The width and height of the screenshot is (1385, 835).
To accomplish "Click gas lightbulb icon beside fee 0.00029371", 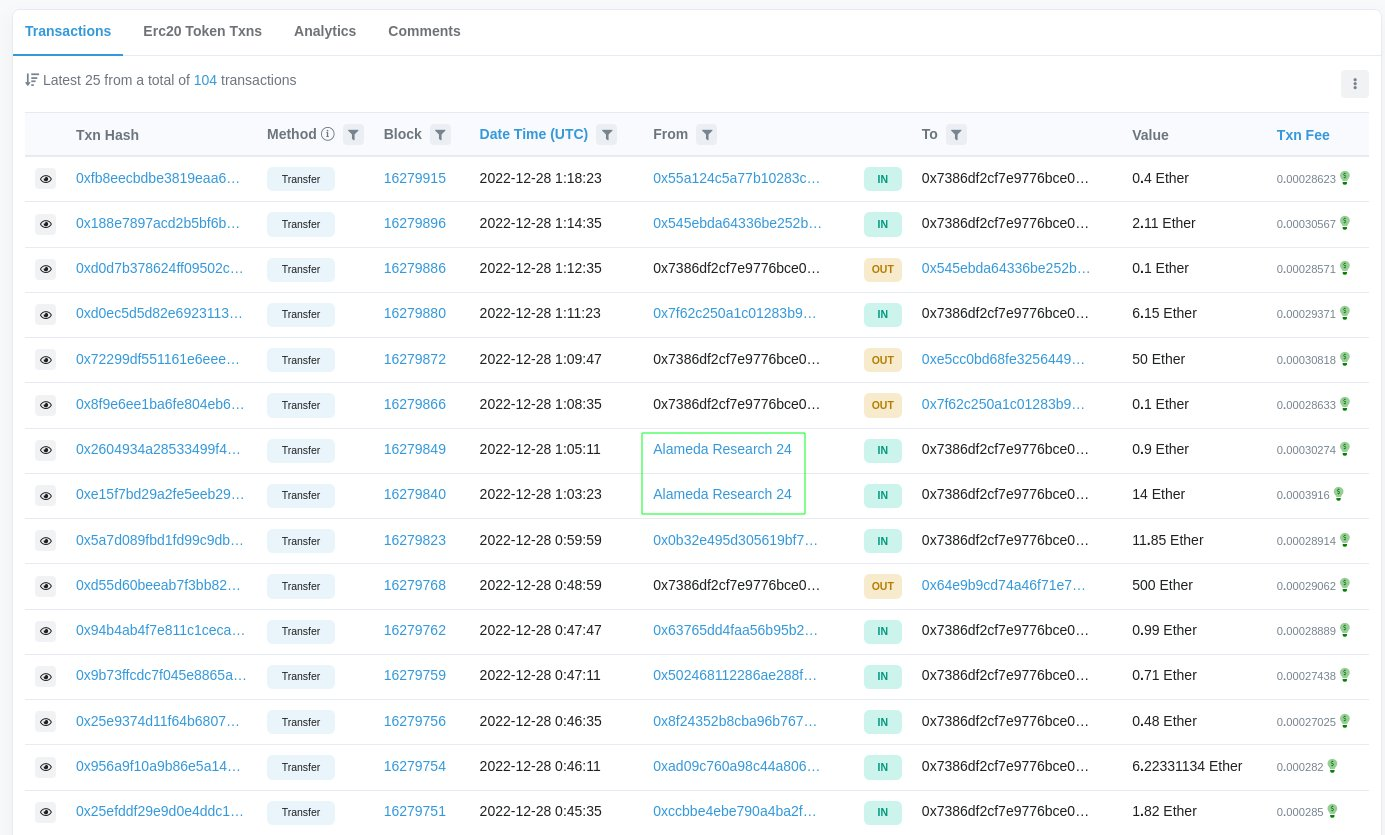I will (x=1345, y=313).
